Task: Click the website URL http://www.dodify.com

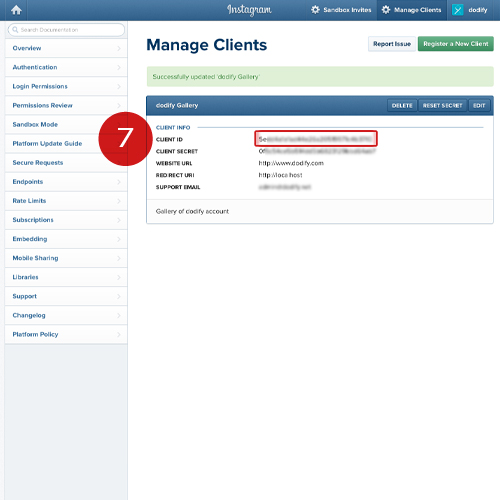Action: pyautogui.click(x=291, y=163)
